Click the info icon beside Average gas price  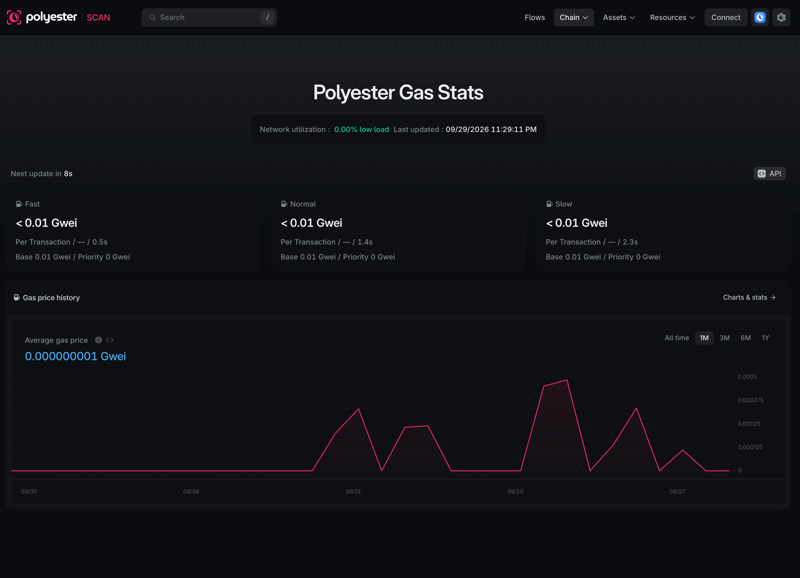98,340
